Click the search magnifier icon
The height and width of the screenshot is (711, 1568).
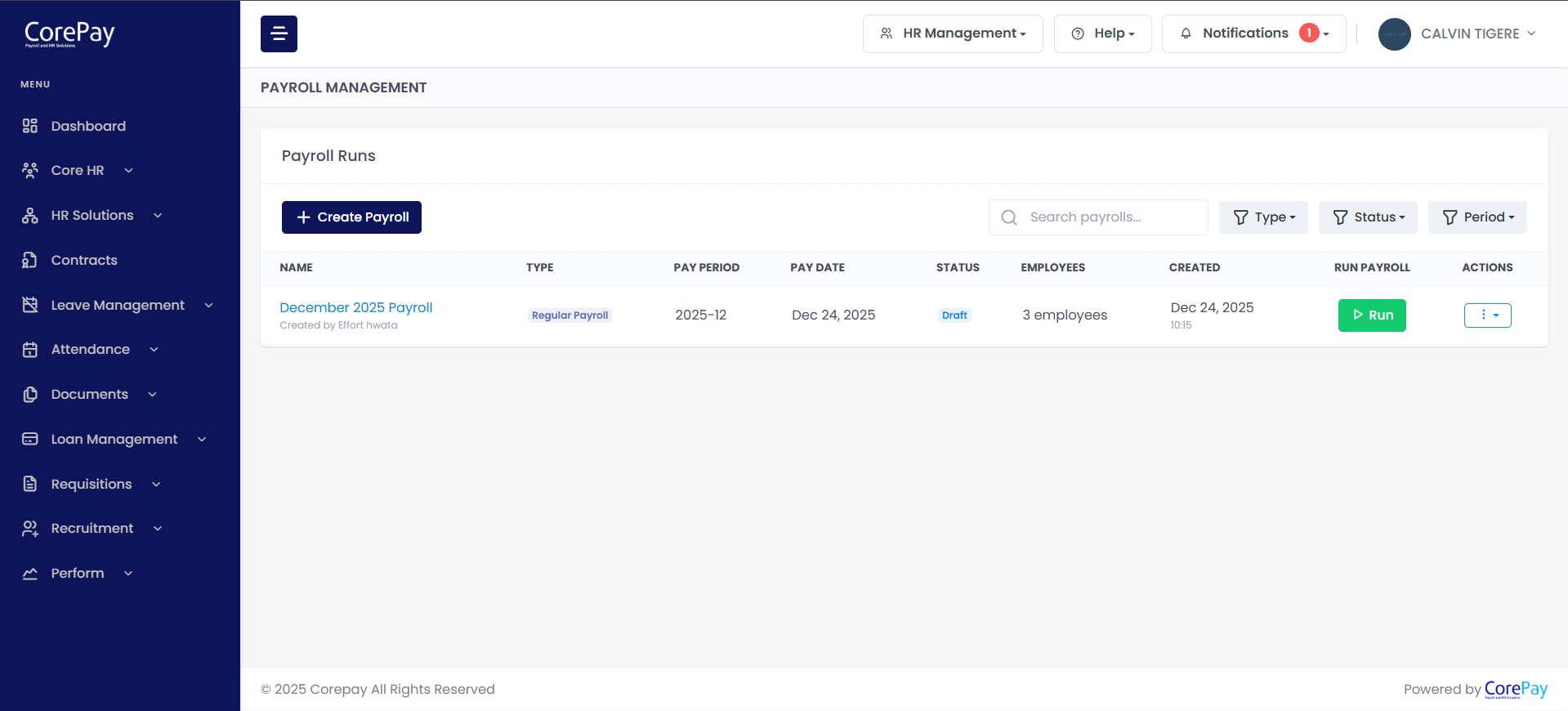coord(1009,217)
